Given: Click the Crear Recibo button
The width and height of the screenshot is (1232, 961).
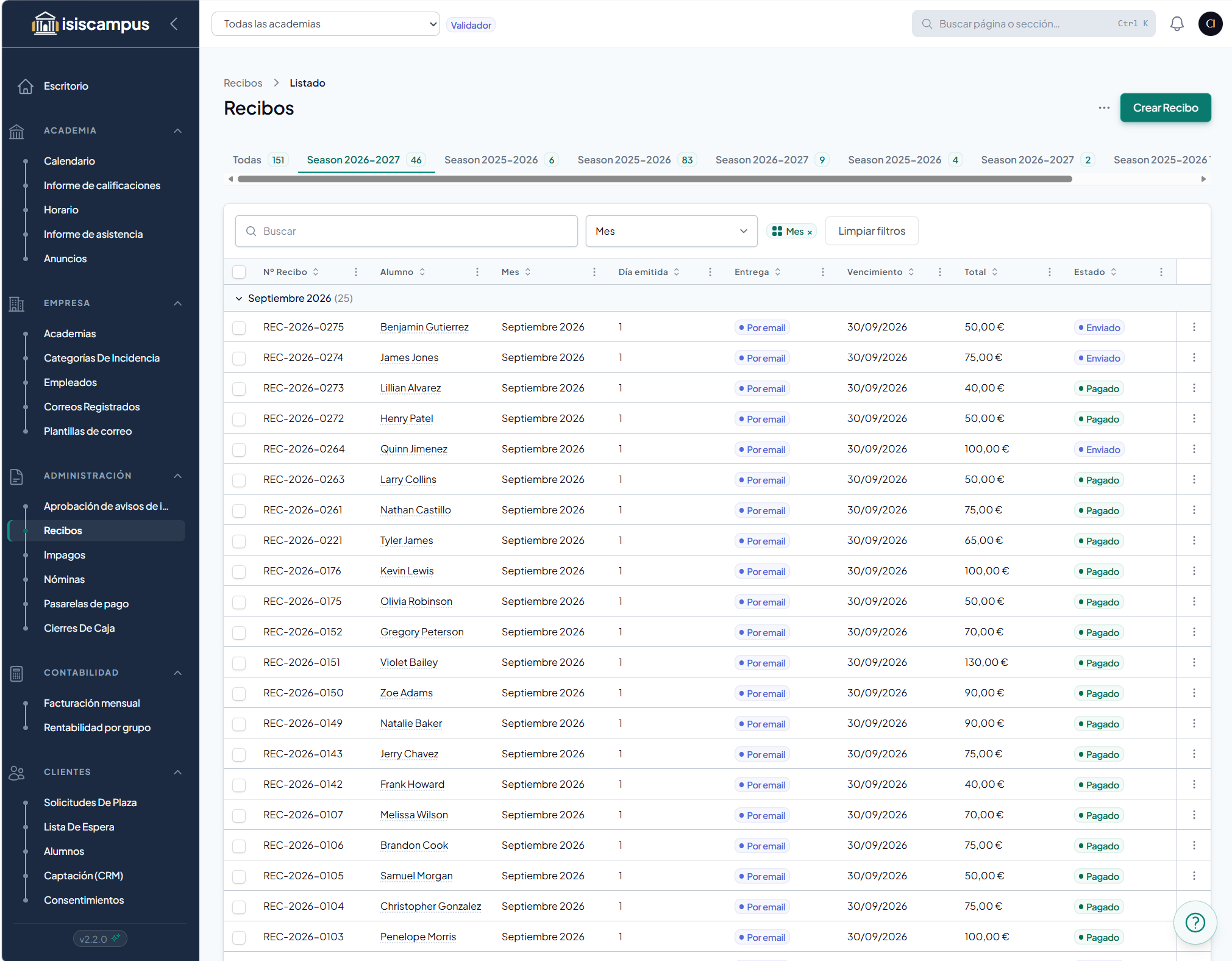Looking at the screenshot, I should 1165,108.
